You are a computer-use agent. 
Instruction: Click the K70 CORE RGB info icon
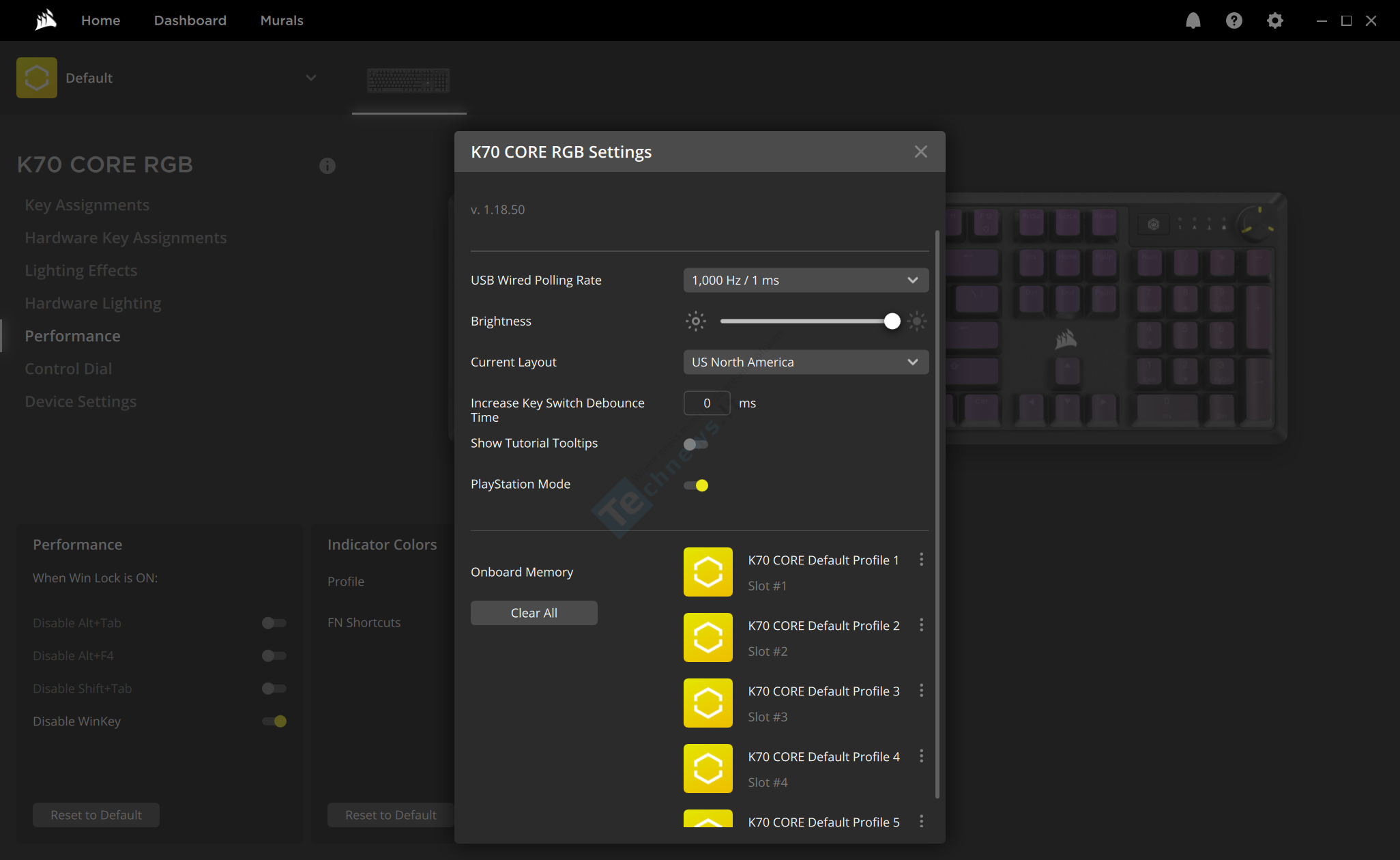(x=327, y=165)
